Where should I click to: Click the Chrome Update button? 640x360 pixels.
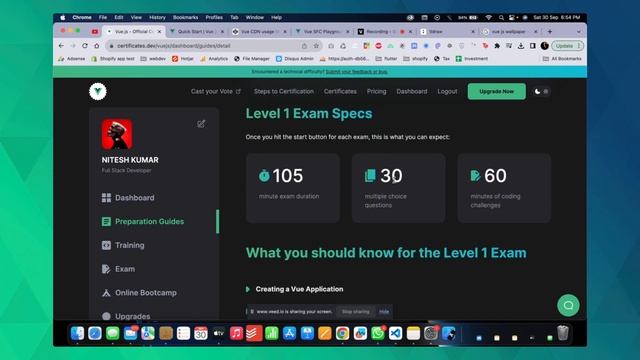[x=567, y=46]
